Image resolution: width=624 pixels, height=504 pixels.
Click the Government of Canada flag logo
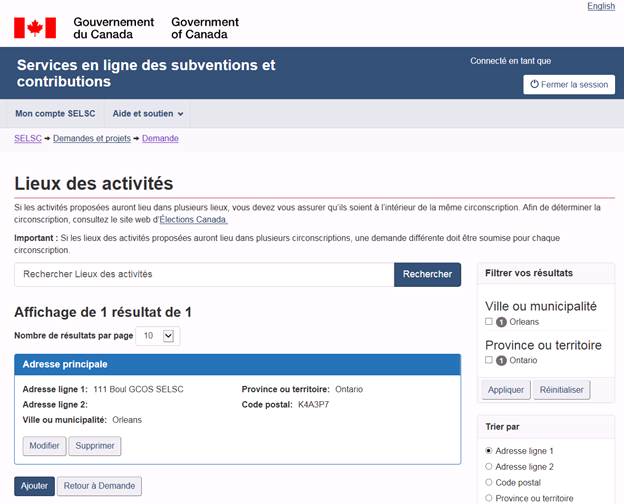[35, 27]
